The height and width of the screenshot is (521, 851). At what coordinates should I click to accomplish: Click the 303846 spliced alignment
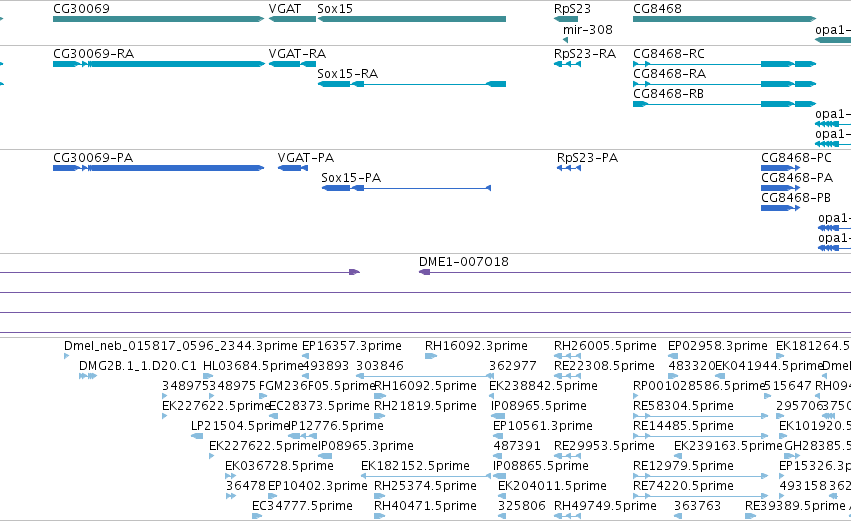point(425,376)
